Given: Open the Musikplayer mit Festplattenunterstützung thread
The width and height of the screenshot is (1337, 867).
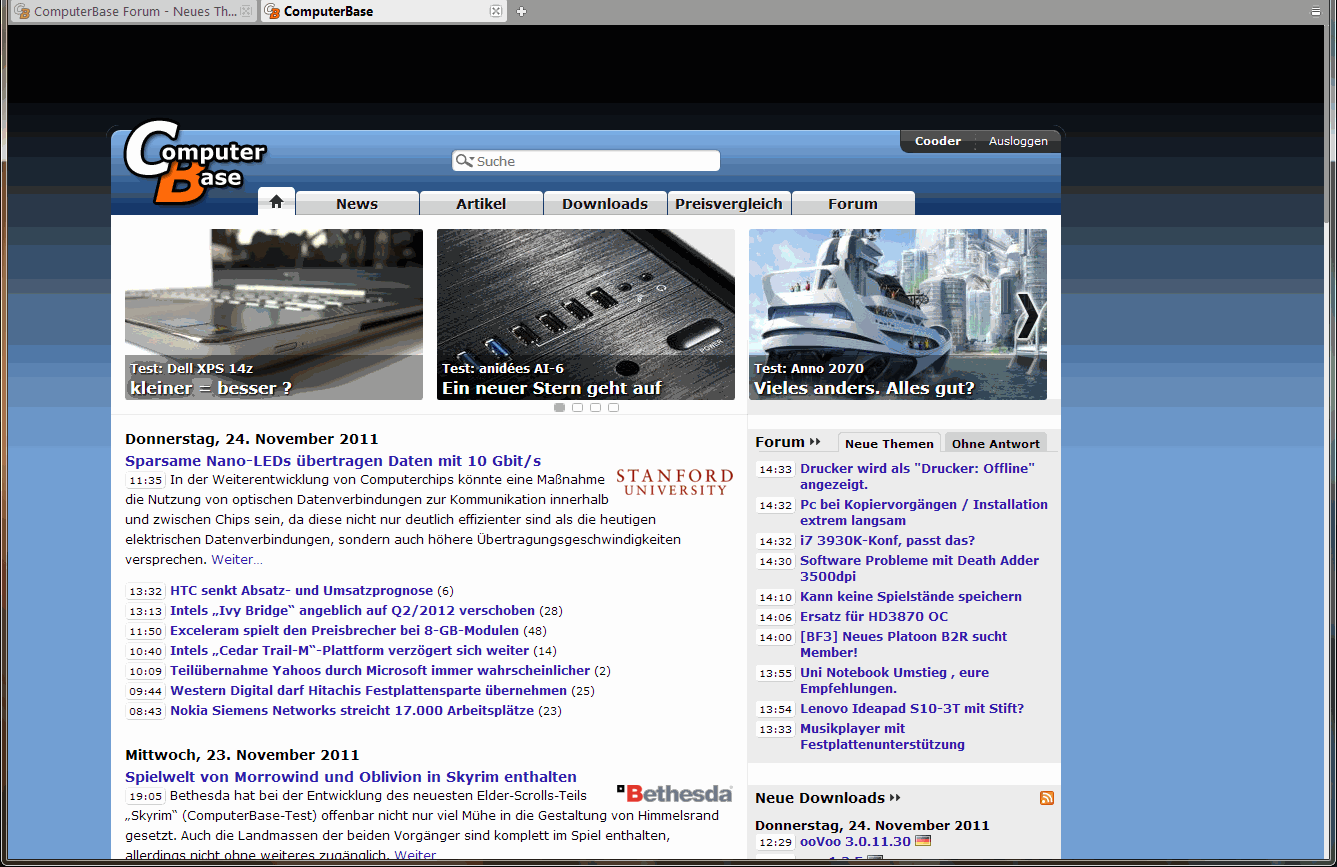Looking at the screenshot, I should 883,736.
